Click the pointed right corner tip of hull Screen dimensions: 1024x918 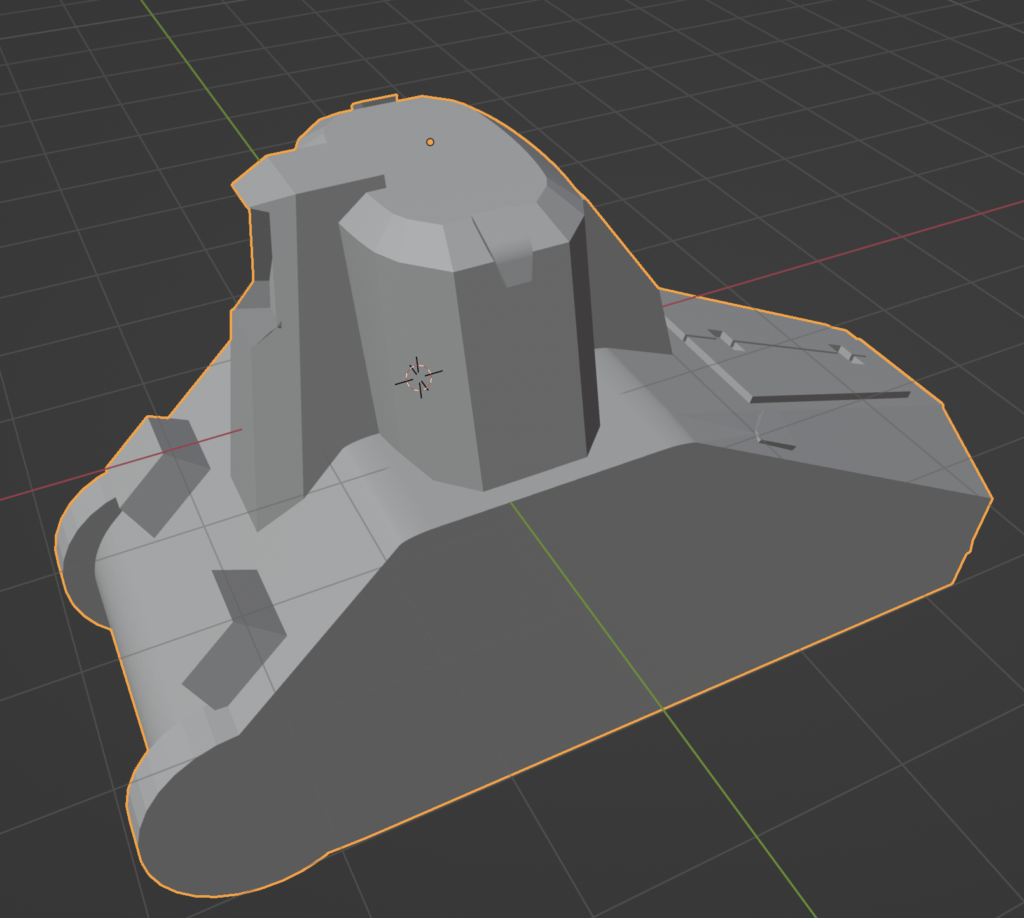click(x=988, y=498)
